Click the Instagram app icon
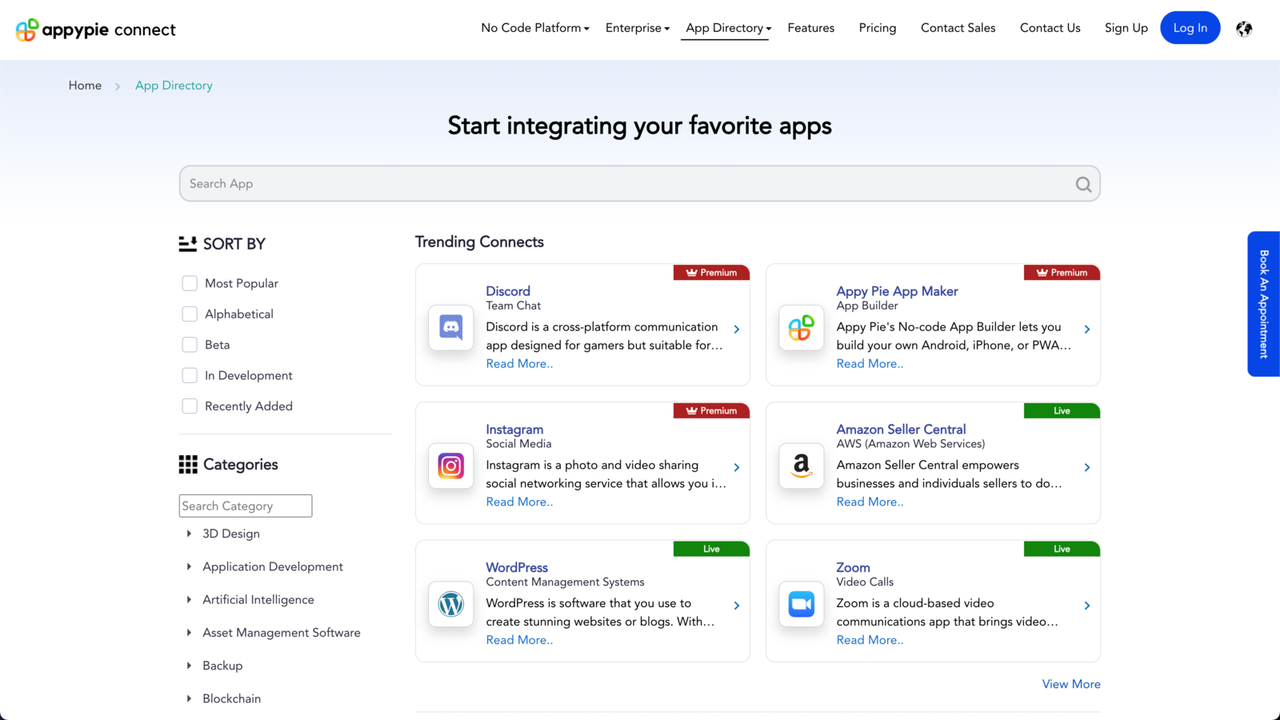 tap(451, 466)
